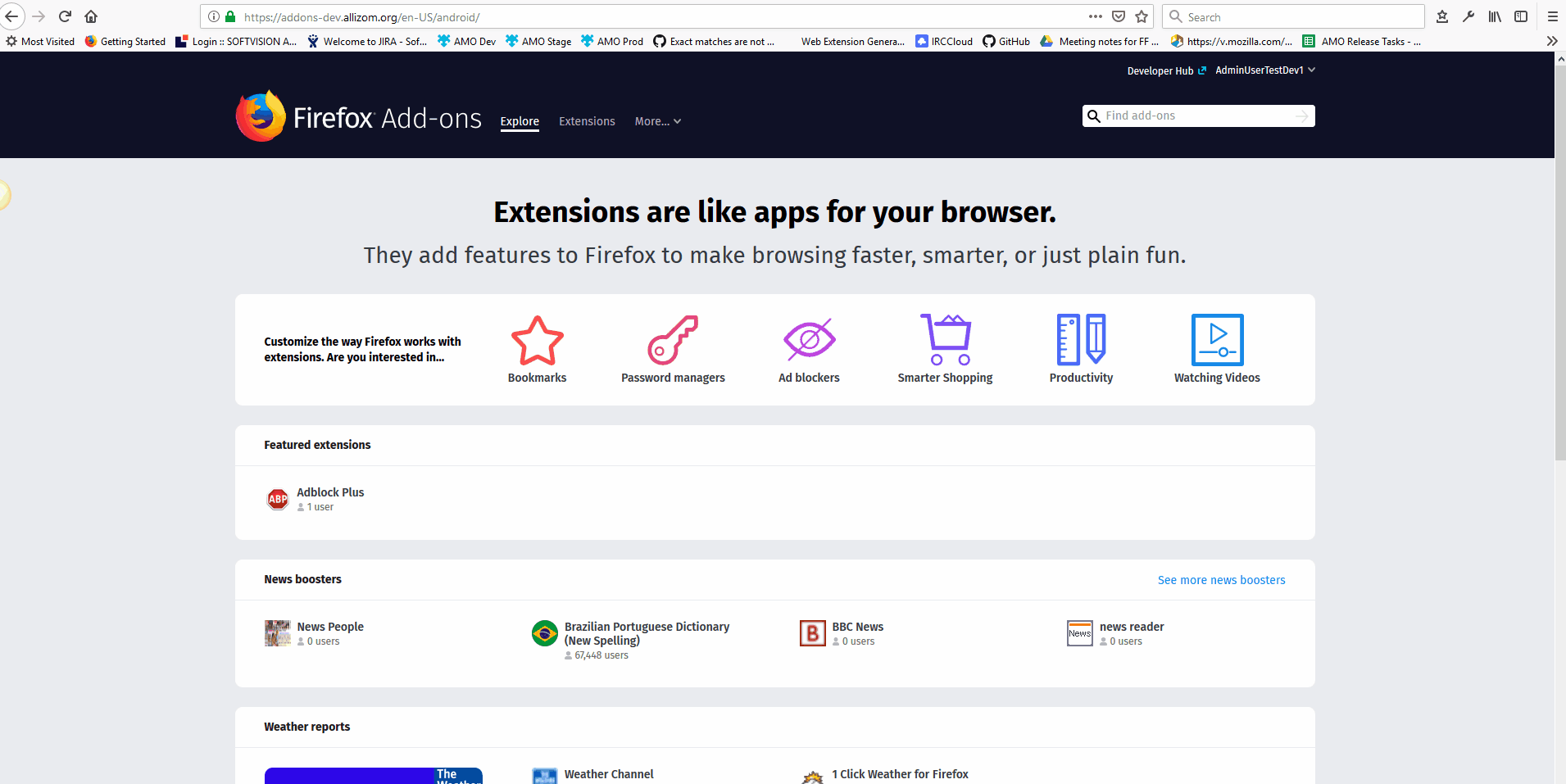
Task: Open the BBC News add-on link
Action: [x=858, y=627]
